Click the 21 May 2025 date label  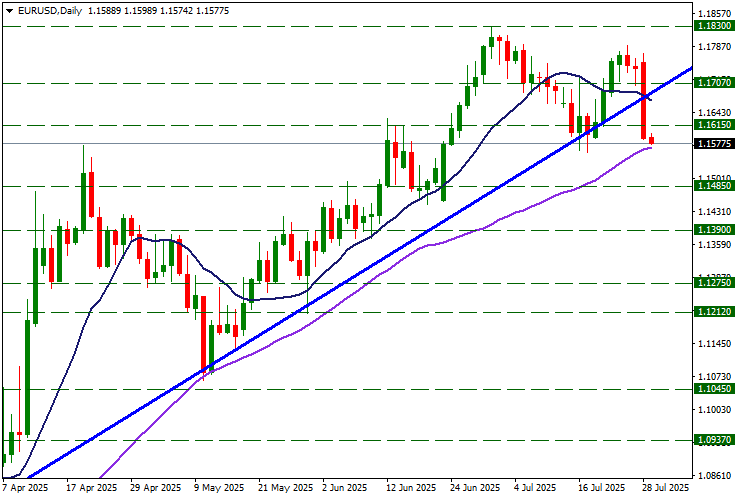286,488
